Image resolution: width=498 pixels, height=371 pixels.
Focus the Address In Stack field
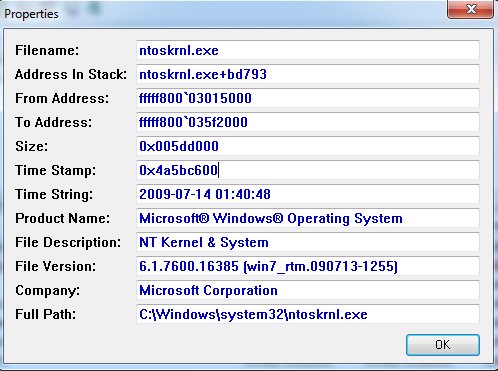[x=308, y=74]
